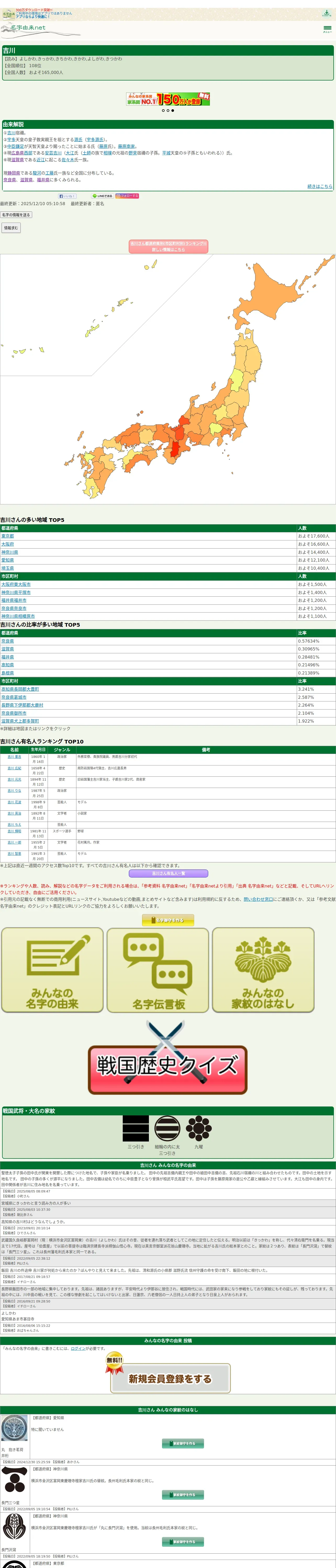Viewport: 336px width, 1568px height.
Task: Click the 情報求む button
Action: click(10, 228)
